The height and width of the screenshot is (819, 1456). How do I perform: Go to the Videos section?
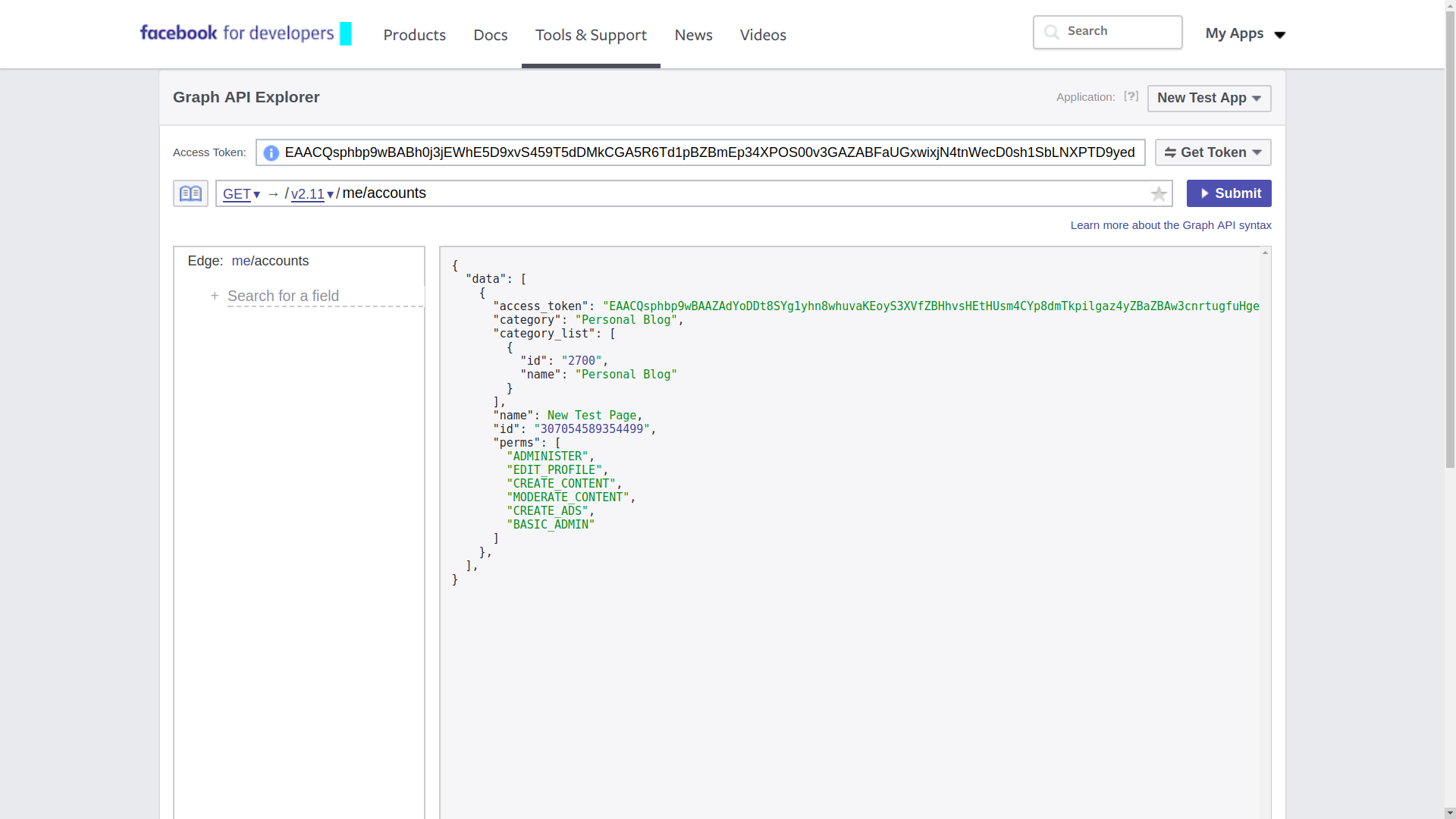pyautogui.click(x=763, y=35)
